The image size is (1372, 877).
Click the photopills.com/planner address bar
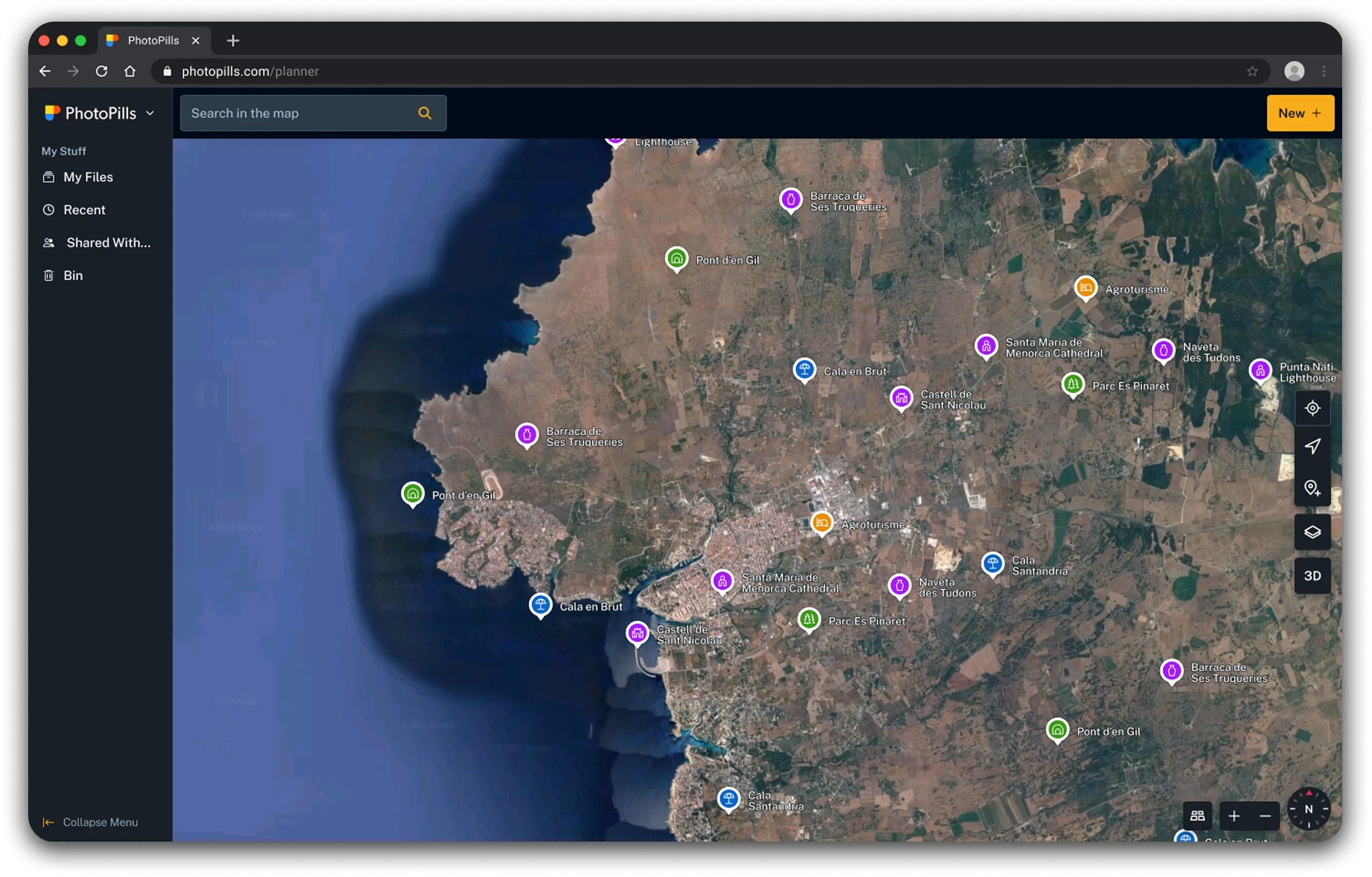click(709, 71)
